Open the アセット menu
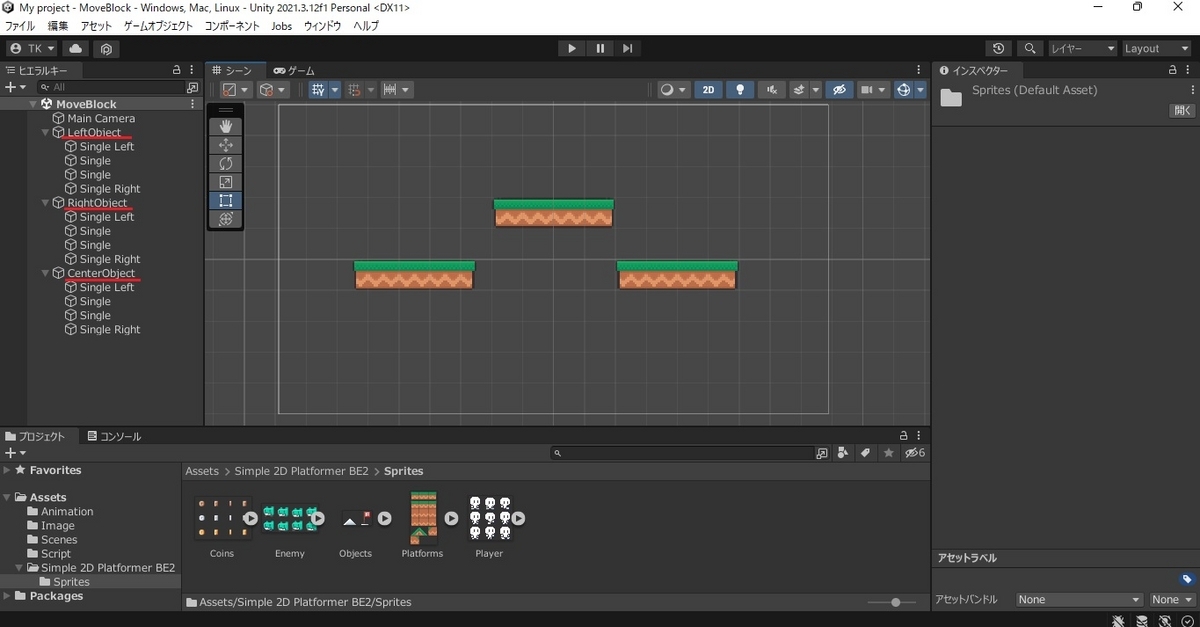The width and height of the screenshot is (1200, 627). (x=96, y=26)
